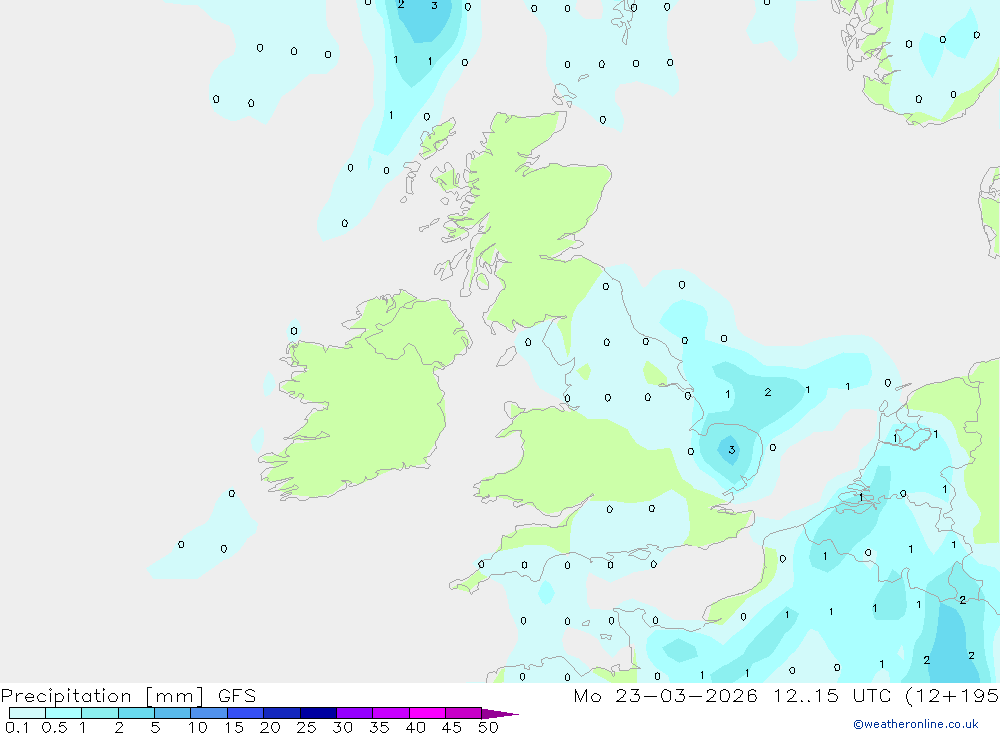Pick the 10–15 mm legend color swatch

(x=209, y=713)
